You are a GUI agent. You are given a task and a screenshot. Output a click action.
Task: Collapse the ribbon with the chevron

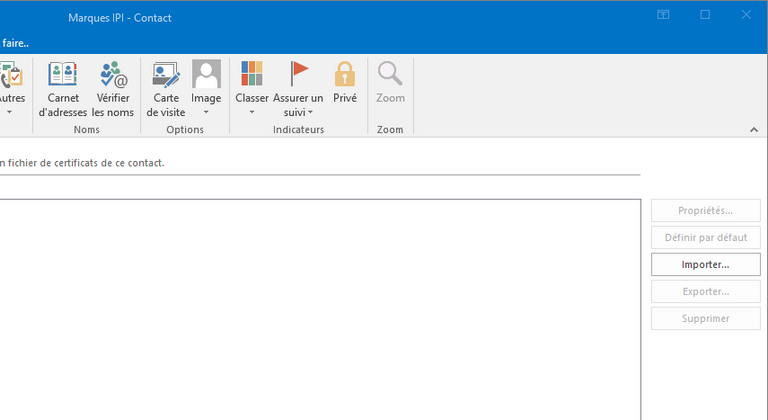753,130
